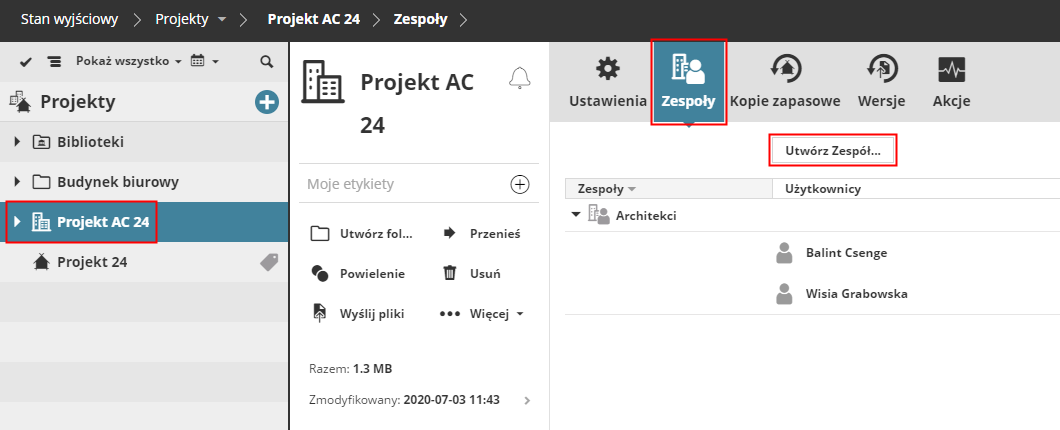Open the Więcej dropdown menu
The height and width of the screenshot is (430, 1060).
pos(484,313)
